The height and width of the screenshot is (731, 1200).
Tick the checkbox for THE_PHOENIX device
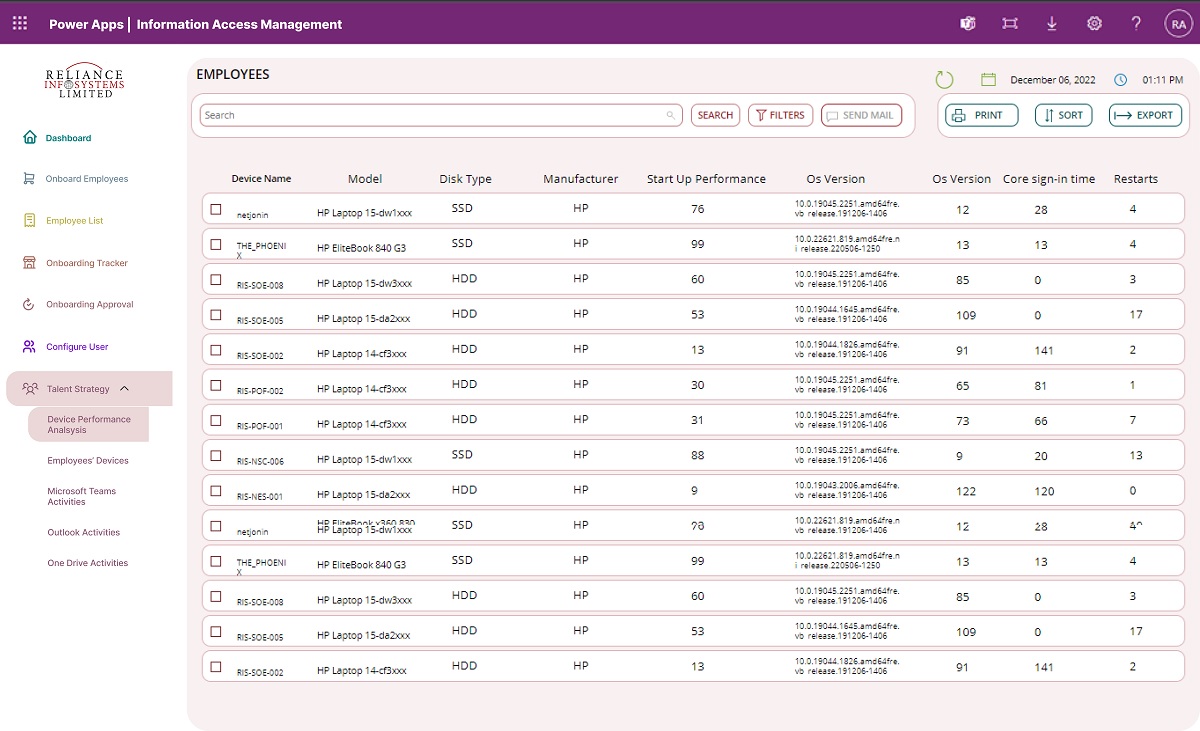[x=215, y=243]
